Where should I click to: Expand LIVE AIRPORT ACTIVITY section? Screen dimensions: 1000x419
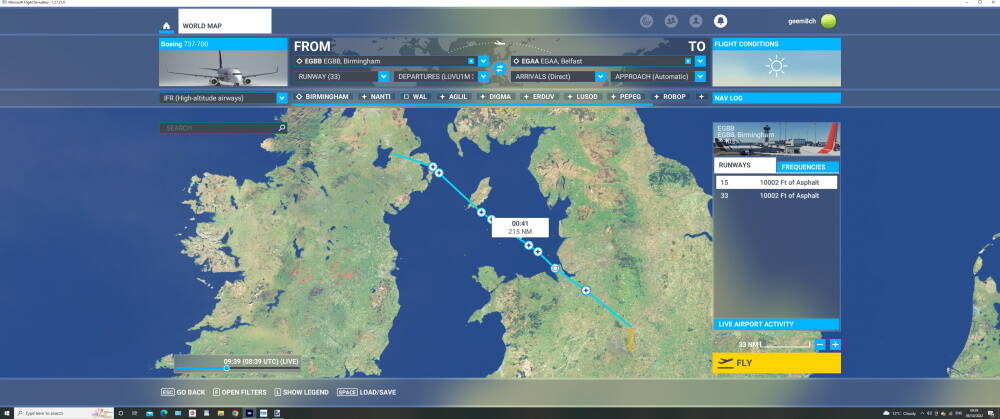point(776,324)
